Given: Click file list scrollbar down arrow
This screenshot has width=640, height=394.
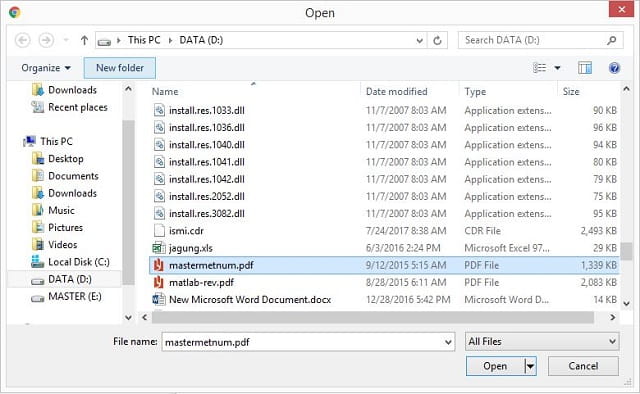Looking at the screenshot, I should (x=627, y=303).
